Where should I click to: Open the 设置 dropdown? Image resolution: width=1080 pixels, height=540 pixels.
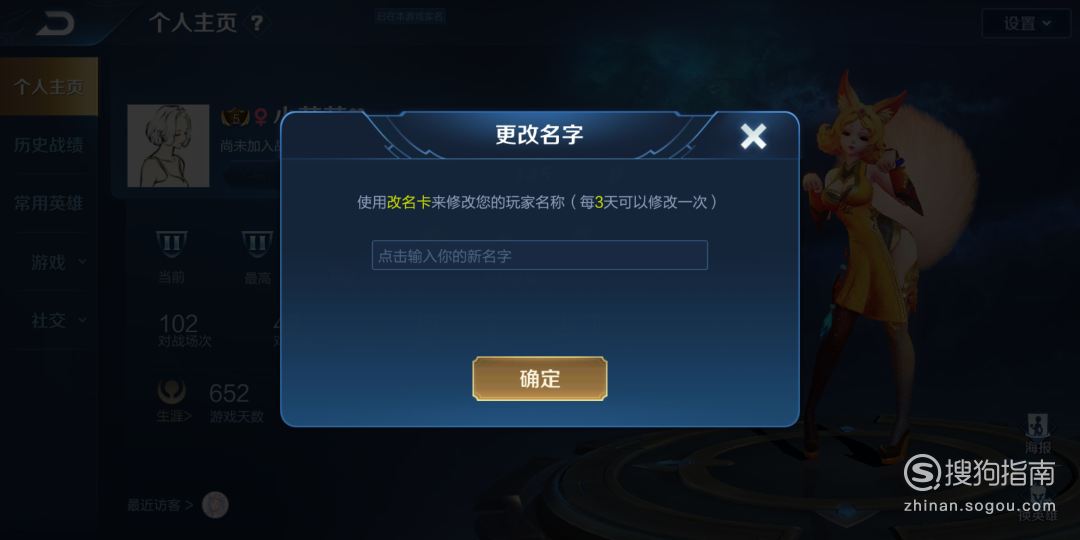pos(1026,23)
